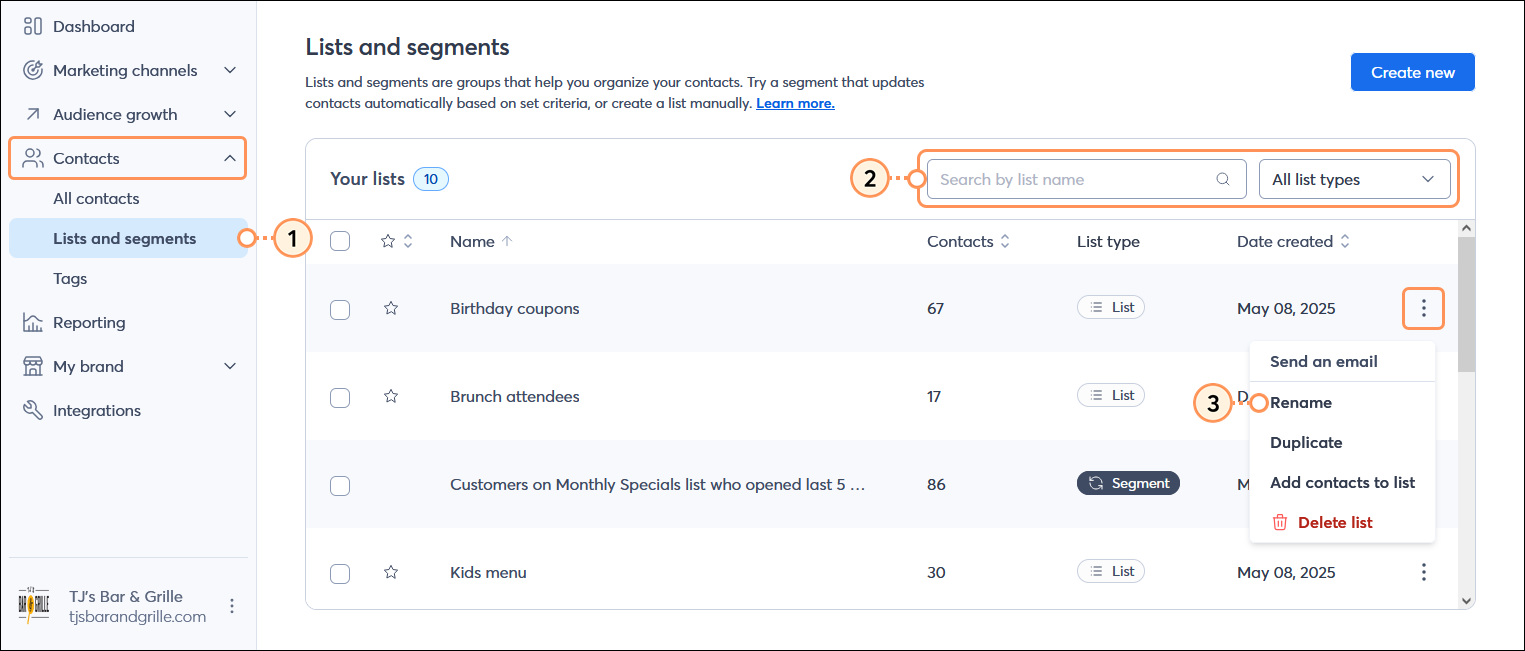Toggle select-all lists checkbox
1525x651 pixels.
pyautogui.click(x=340, y=241)
